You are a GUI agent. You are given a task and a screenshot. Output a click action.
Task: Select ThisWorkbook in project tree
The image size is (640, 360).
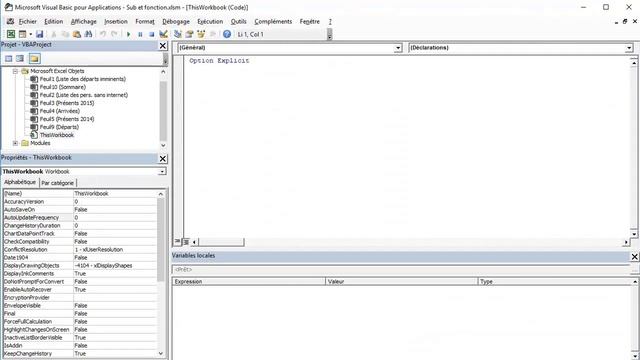pyautogui.click(x=56, y=135)
